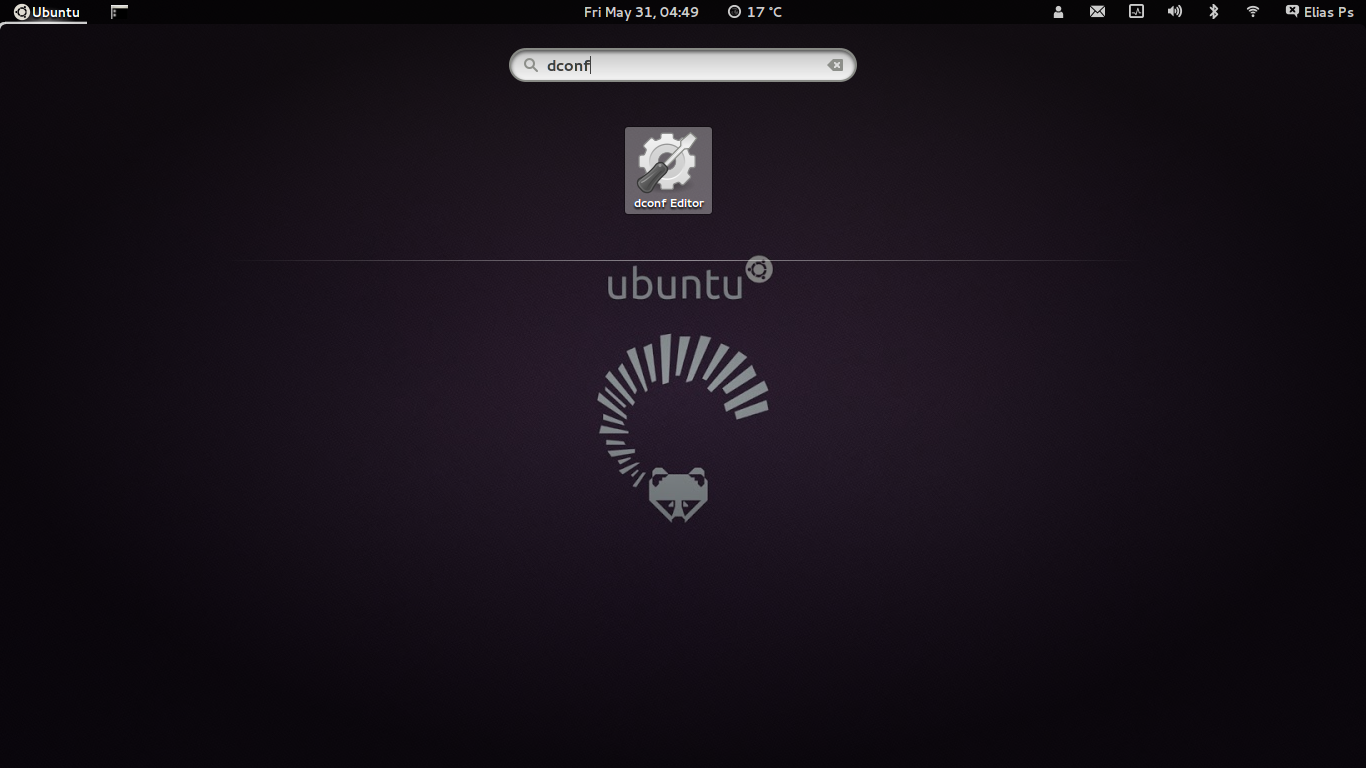Click the Ubuntu activities menu label
This screenshot has width=1366, height=768.
click(x=56, y=12)
